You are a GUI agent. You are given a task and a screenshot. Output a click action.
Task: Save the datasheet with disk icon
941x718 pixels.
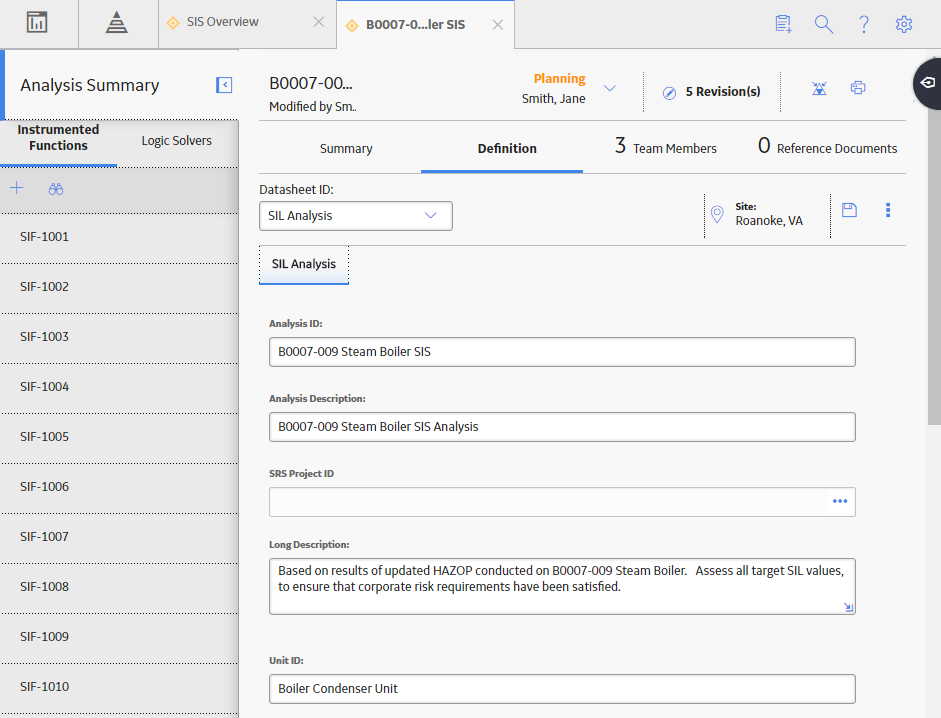tap(849, 210)
